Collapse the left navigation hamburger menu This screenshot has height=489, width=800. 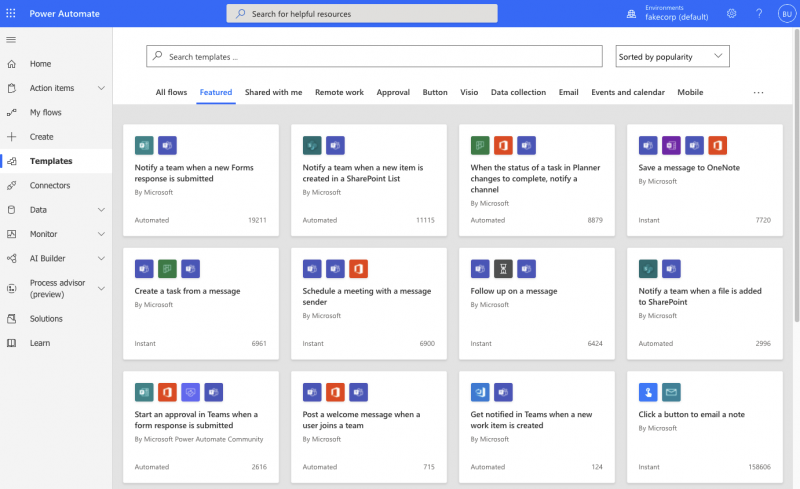11,39
